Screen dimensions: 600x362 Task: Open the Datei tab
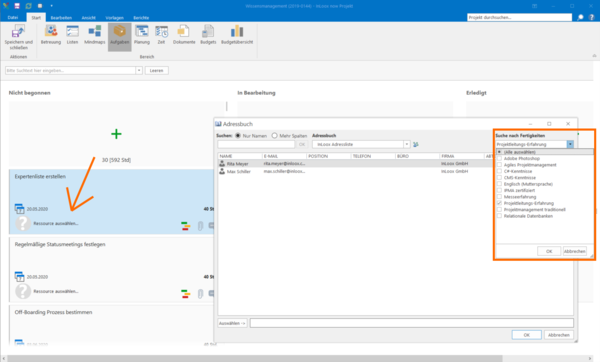(x=13, y=18)
